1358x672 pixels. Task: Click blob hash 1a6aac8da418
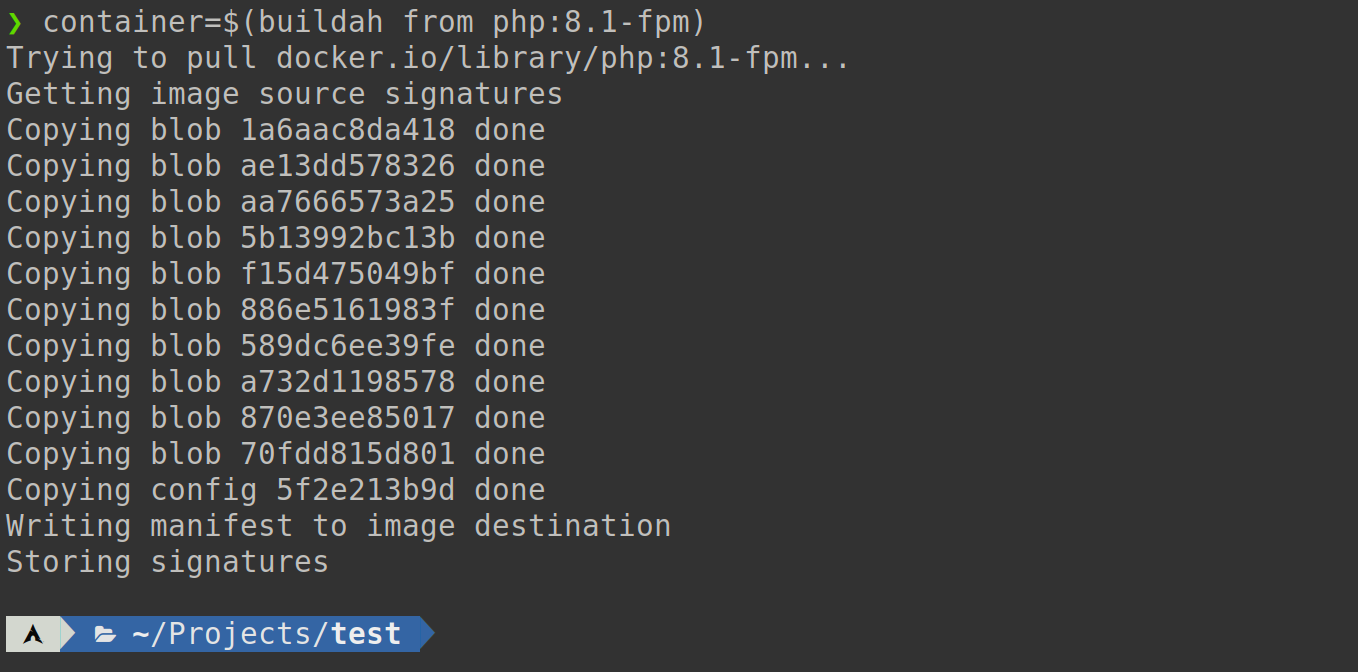[347, 130]
